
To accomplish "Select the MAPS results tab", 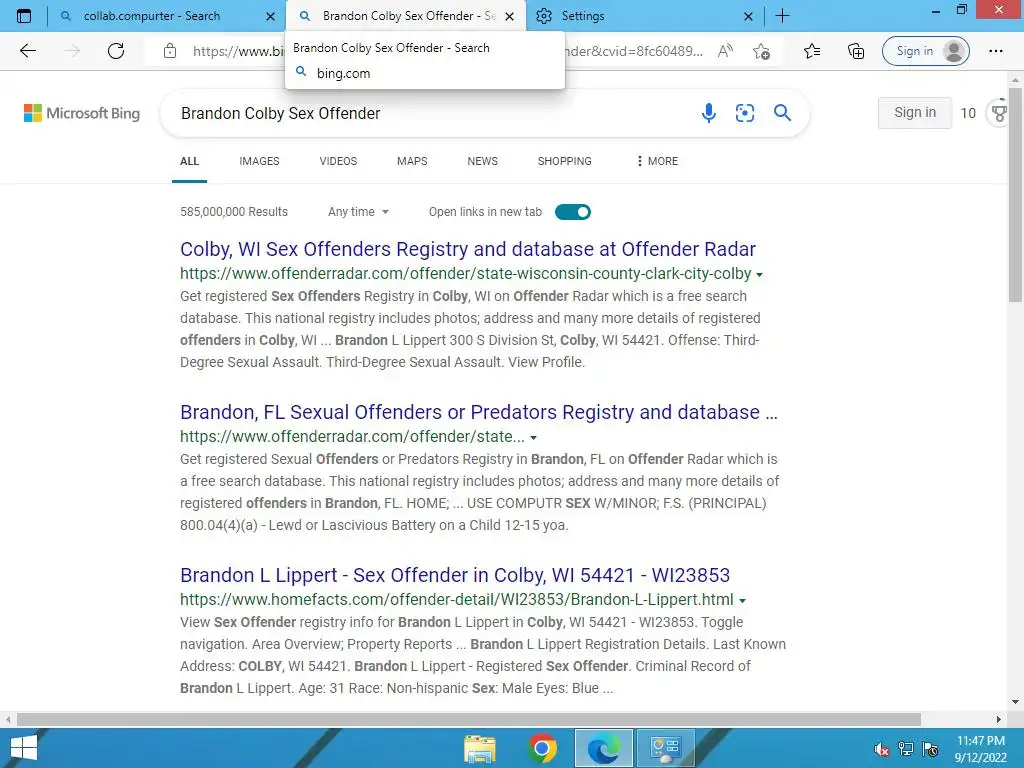I will [412, 161].
